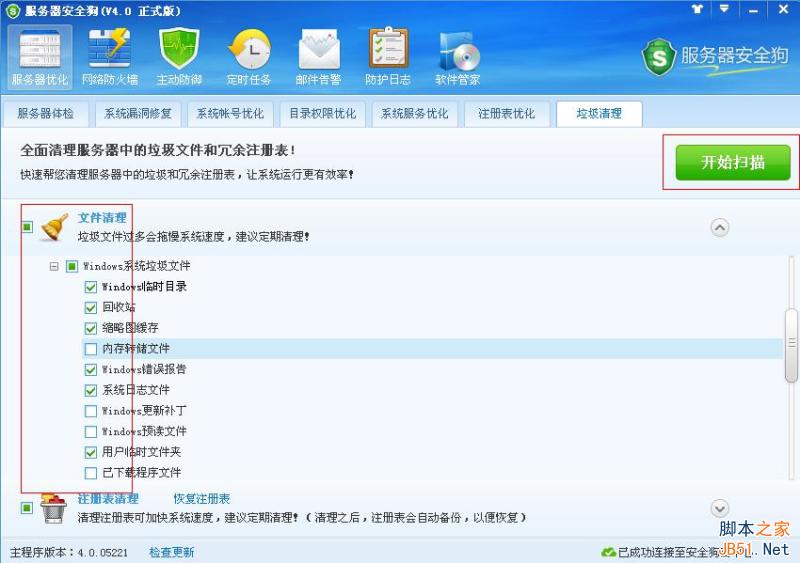Click the vertical scrollbar thumb
This screenshot has width=800, height=563.
pos(792,343)
